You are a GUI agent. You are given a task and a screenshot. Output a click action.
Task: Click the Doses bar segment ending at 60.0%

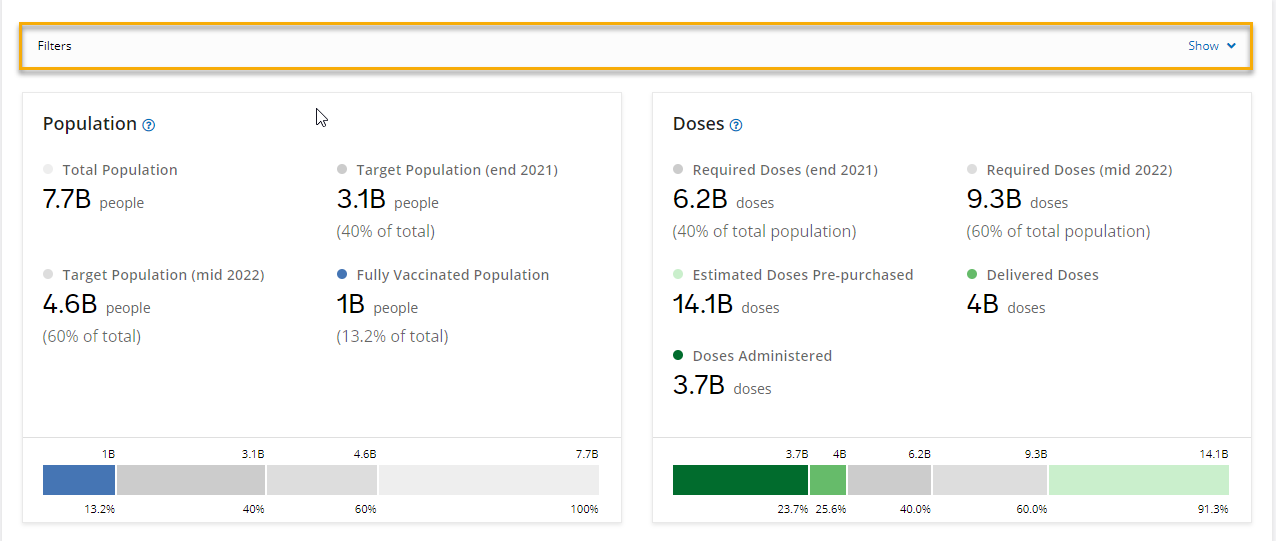[x=990, y=480]
